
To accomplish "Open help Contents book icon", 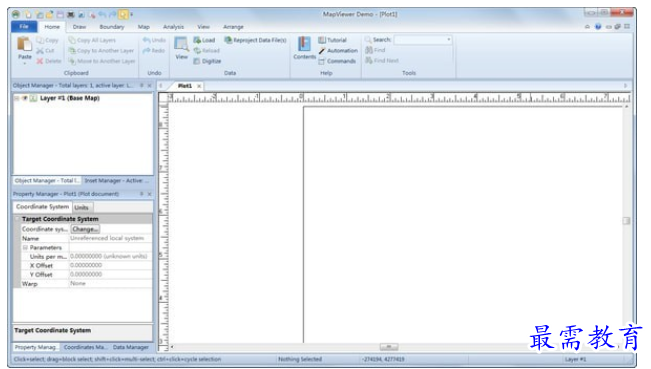I will (304, 44).
